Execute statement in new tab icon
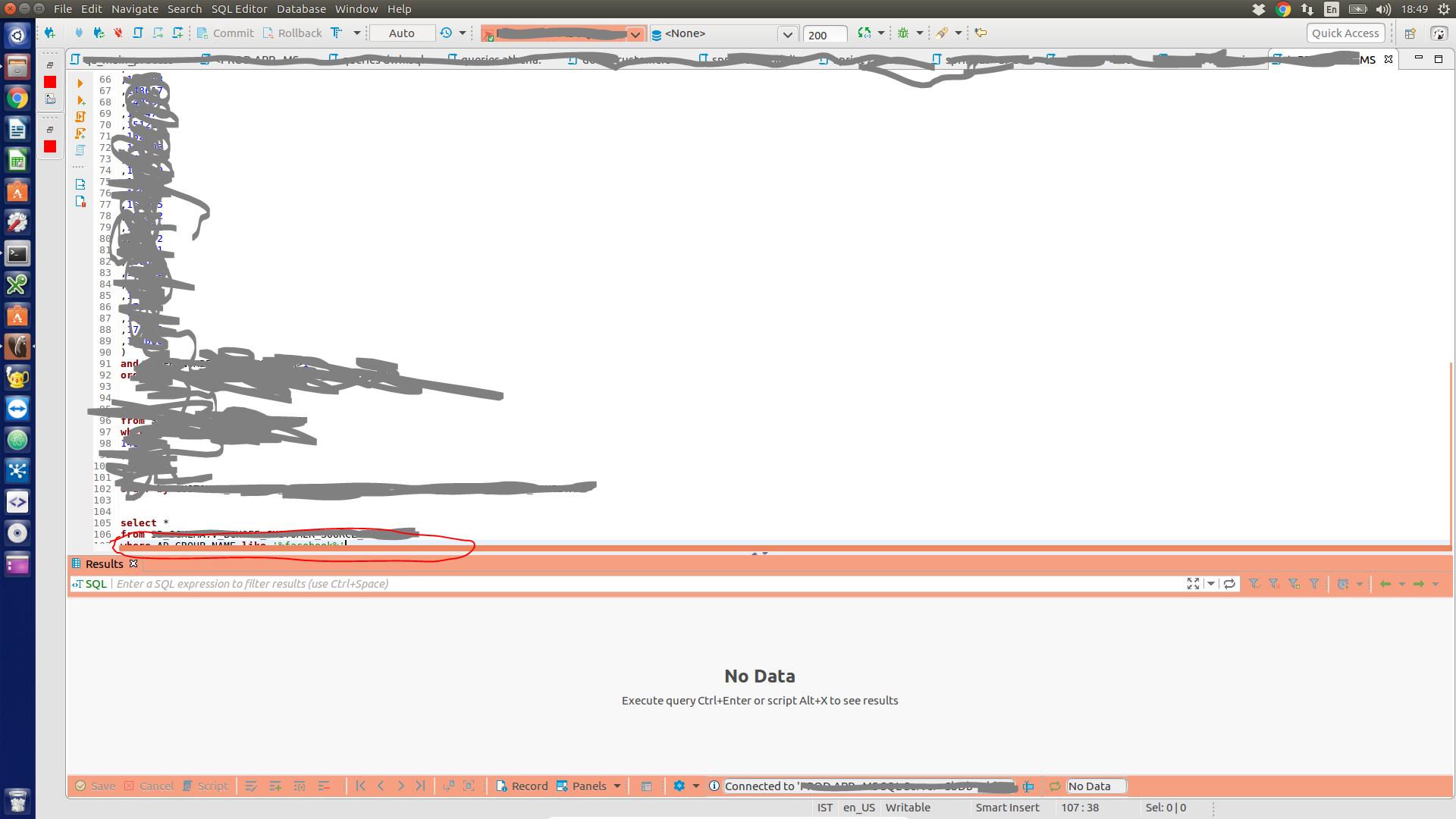The image size is (1456, 819). [80, 100]
